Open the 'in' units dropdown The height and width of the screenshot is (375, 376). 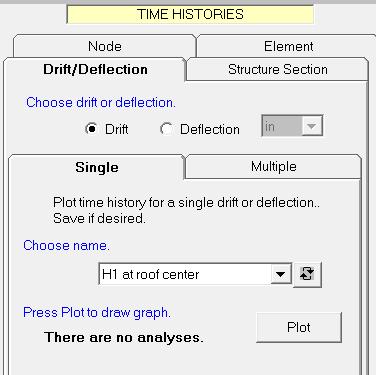(x=292, y=126)
